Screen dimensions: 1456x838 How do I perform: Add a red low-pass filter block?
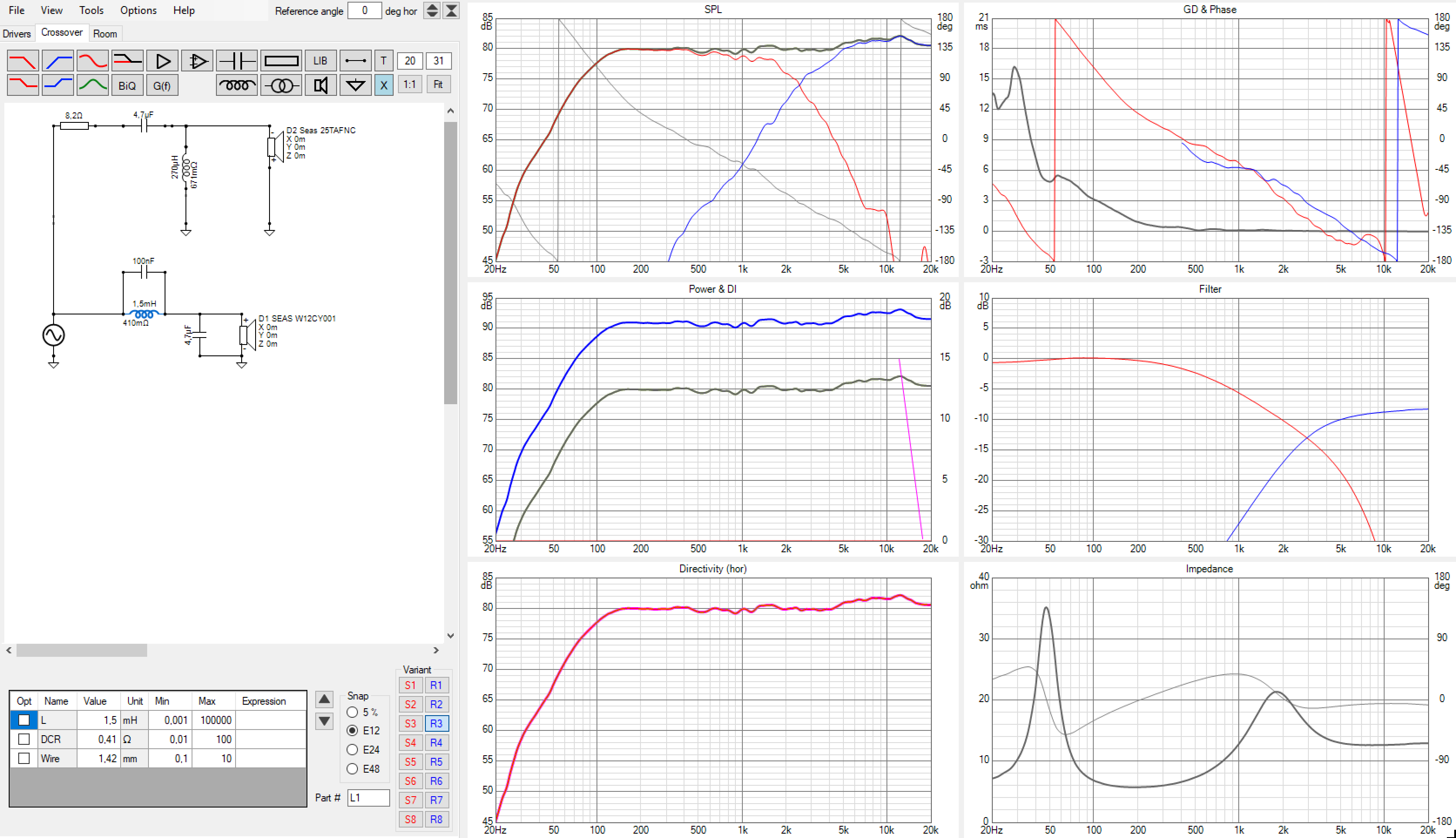click(x=23, y=61)
